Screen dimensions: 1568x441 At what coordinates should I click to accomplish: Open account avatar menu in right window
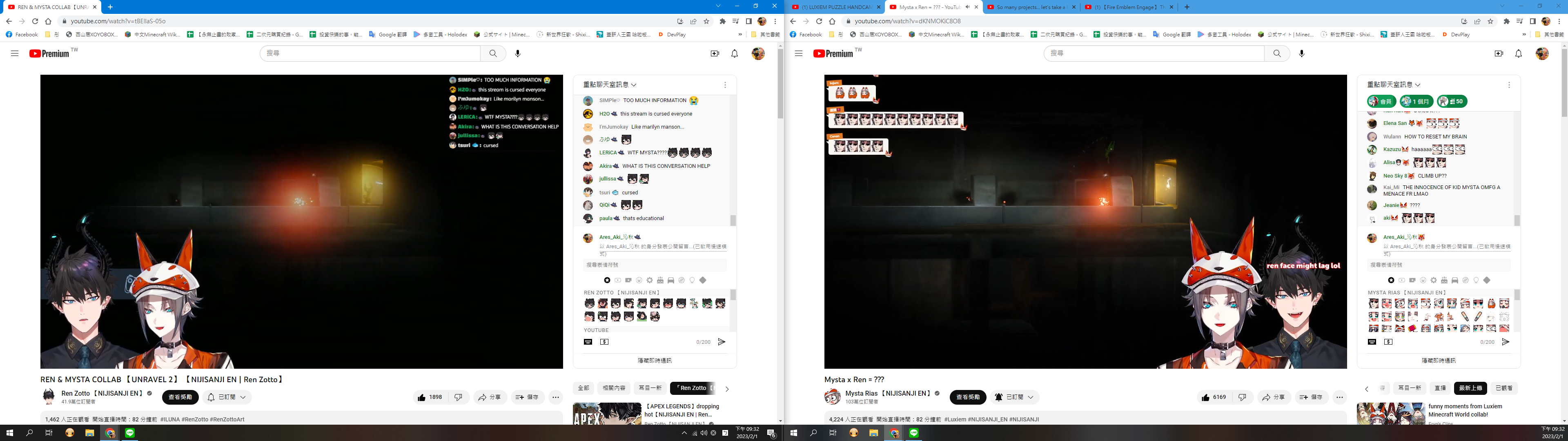click(x=1542, y=53)
